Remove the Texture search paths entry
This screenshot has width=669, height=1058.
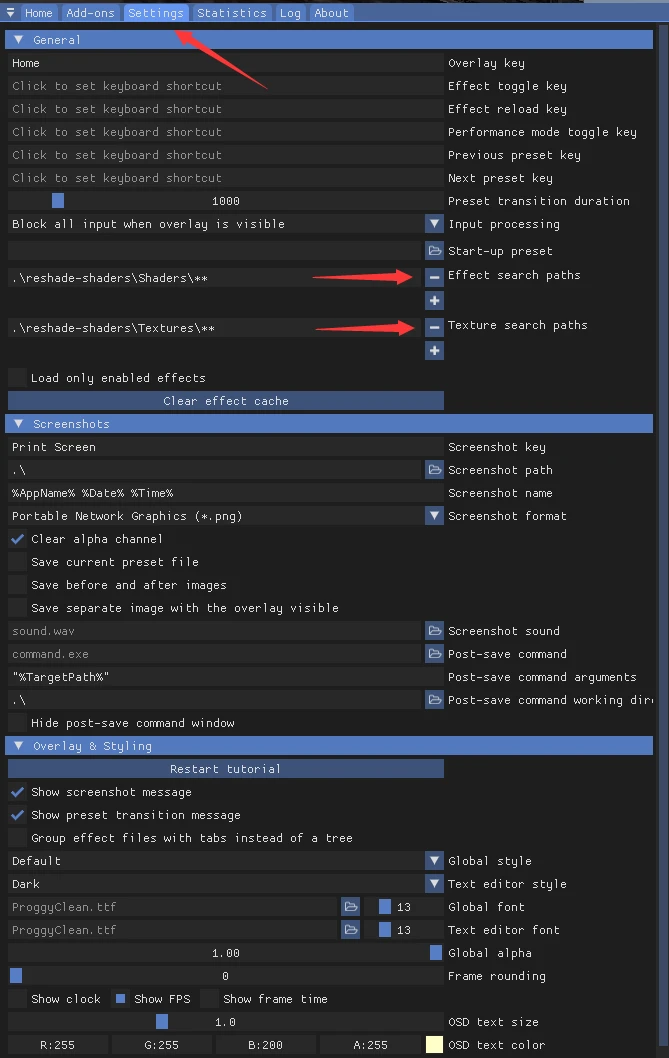(x=434, y=327)
